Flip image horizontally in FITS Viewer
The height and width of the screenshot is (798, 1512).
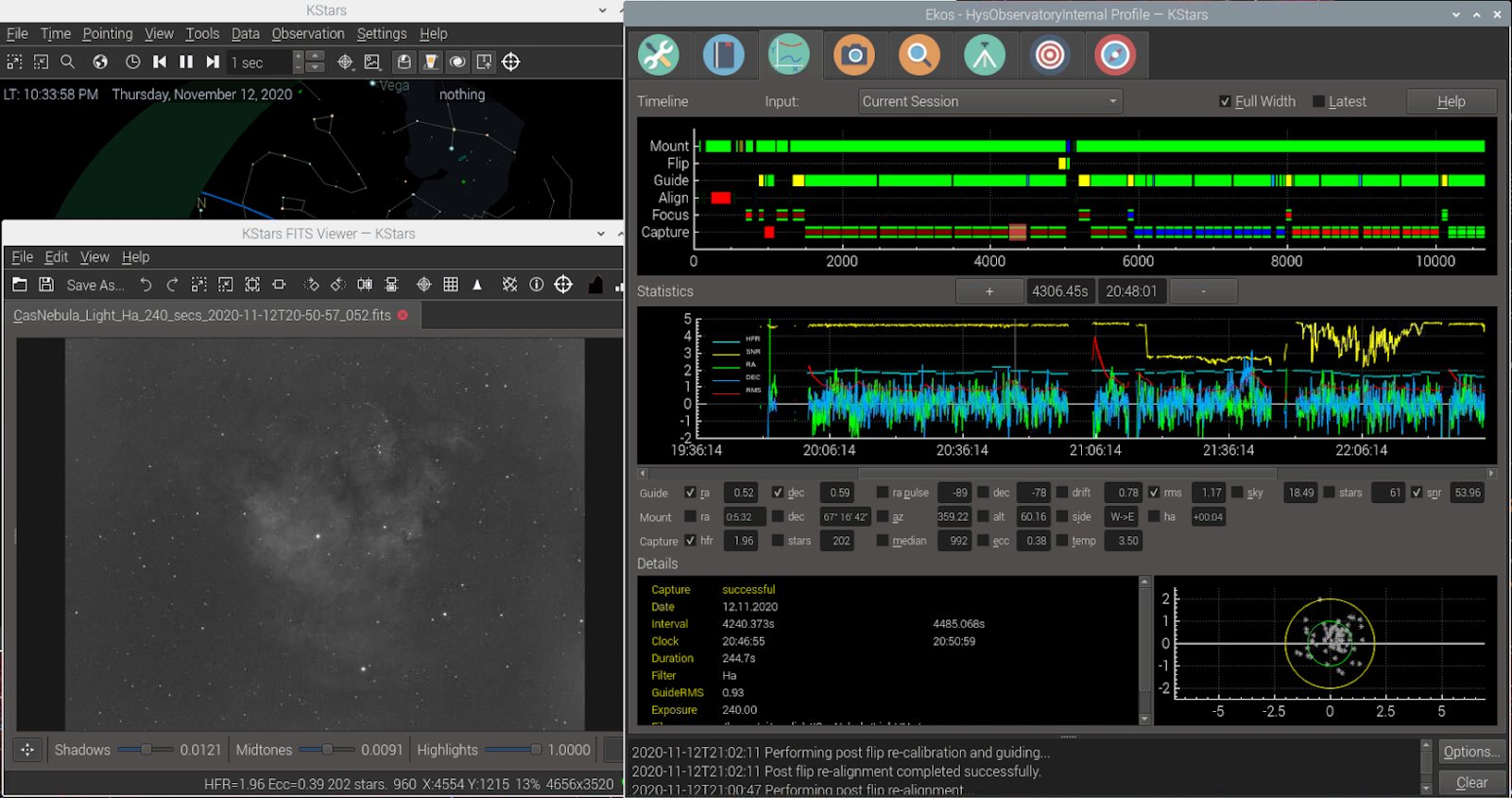click(x=365, y=285)
